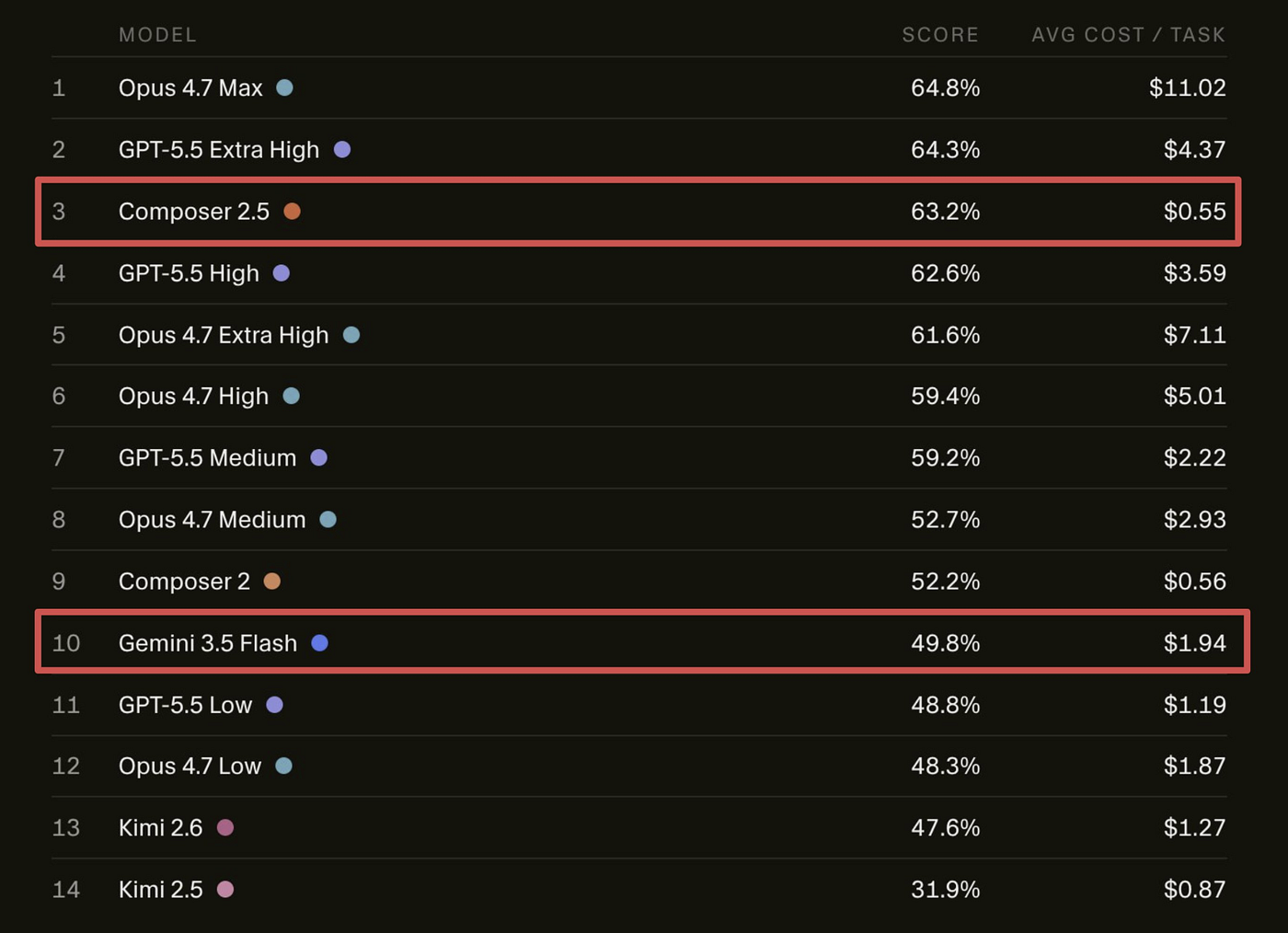Click the $11.02 cost value

tap(1188, 88)
